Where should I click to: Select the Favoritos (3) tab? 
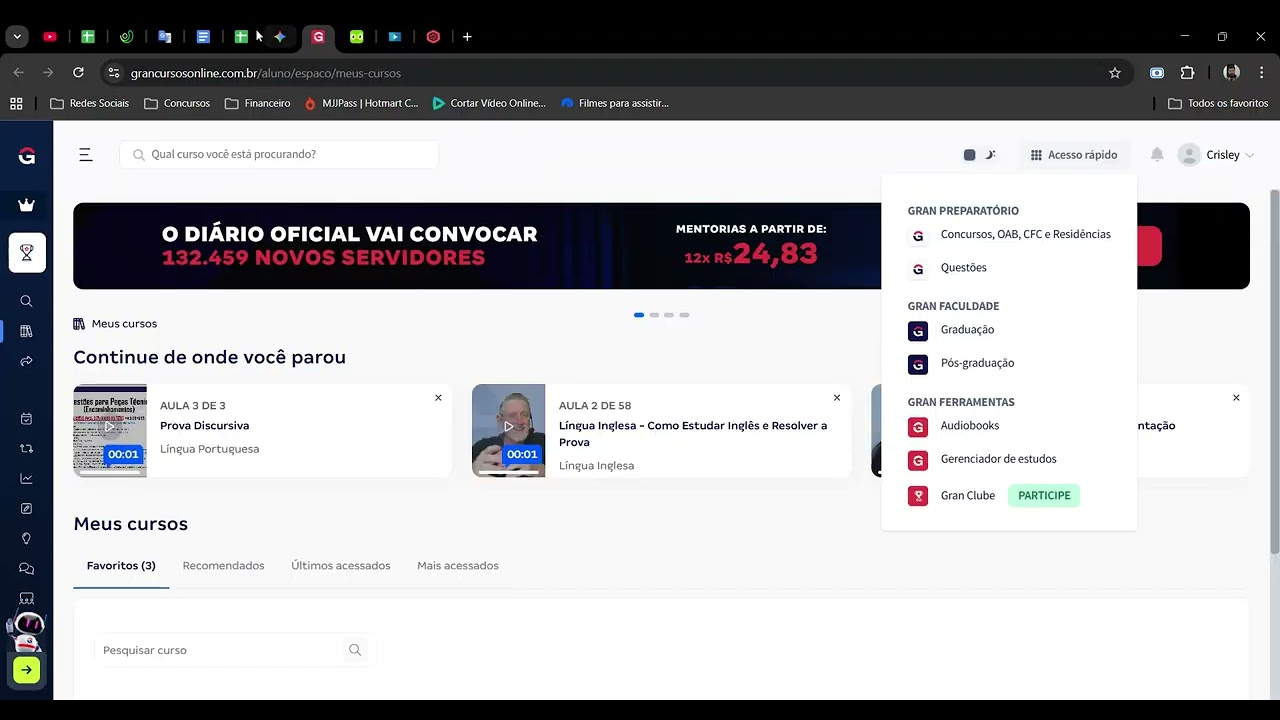121,566
